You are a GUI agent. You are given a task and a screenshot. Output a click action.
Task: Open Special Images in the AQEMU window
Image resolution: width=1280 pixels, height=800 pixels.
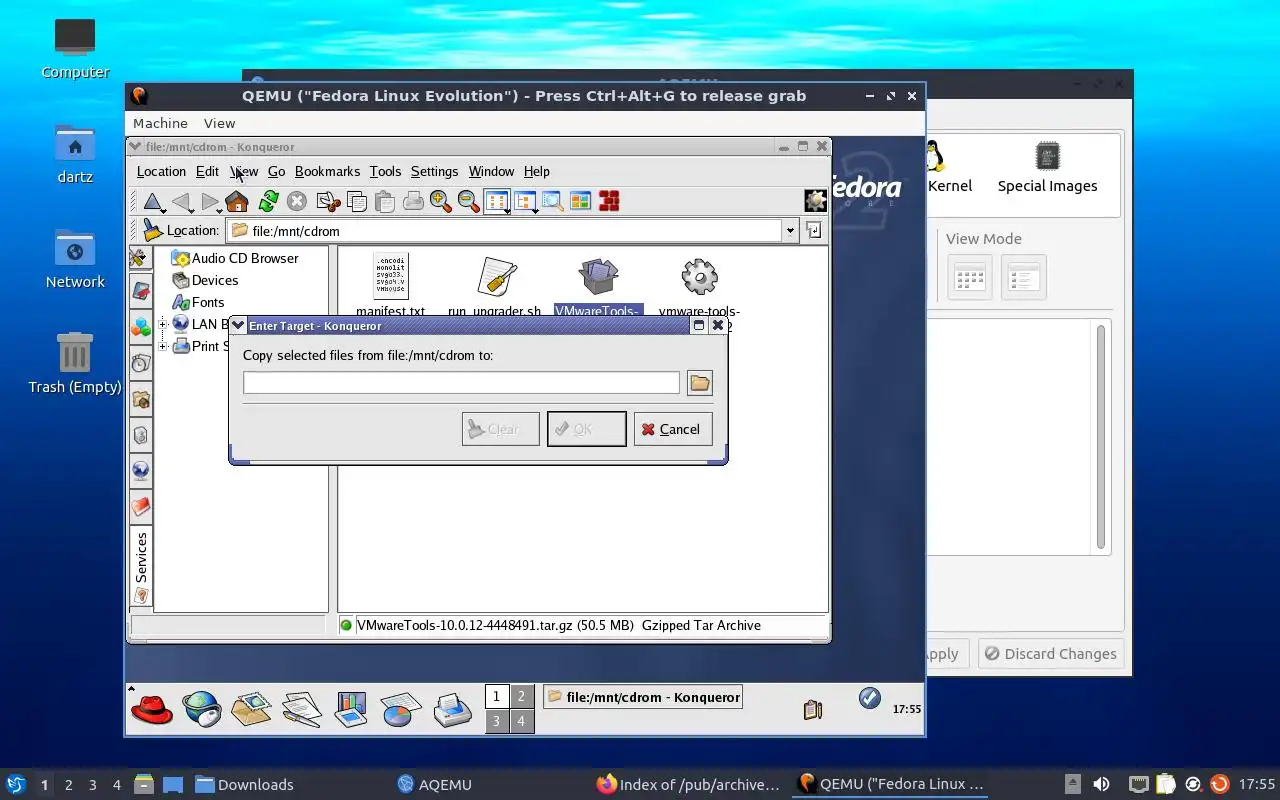coord(1047,167)
